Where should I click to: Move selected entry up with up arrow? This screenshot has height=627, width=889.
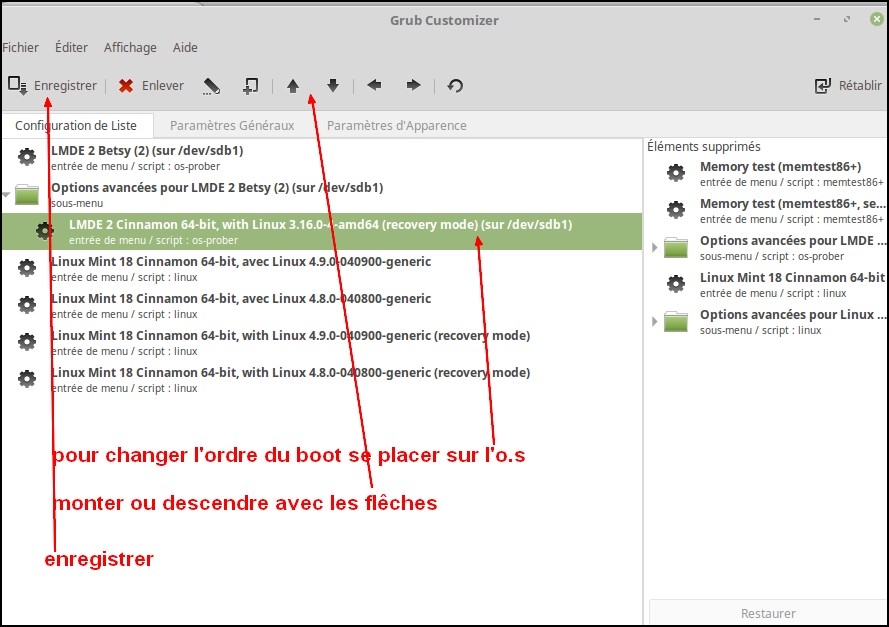293,86
